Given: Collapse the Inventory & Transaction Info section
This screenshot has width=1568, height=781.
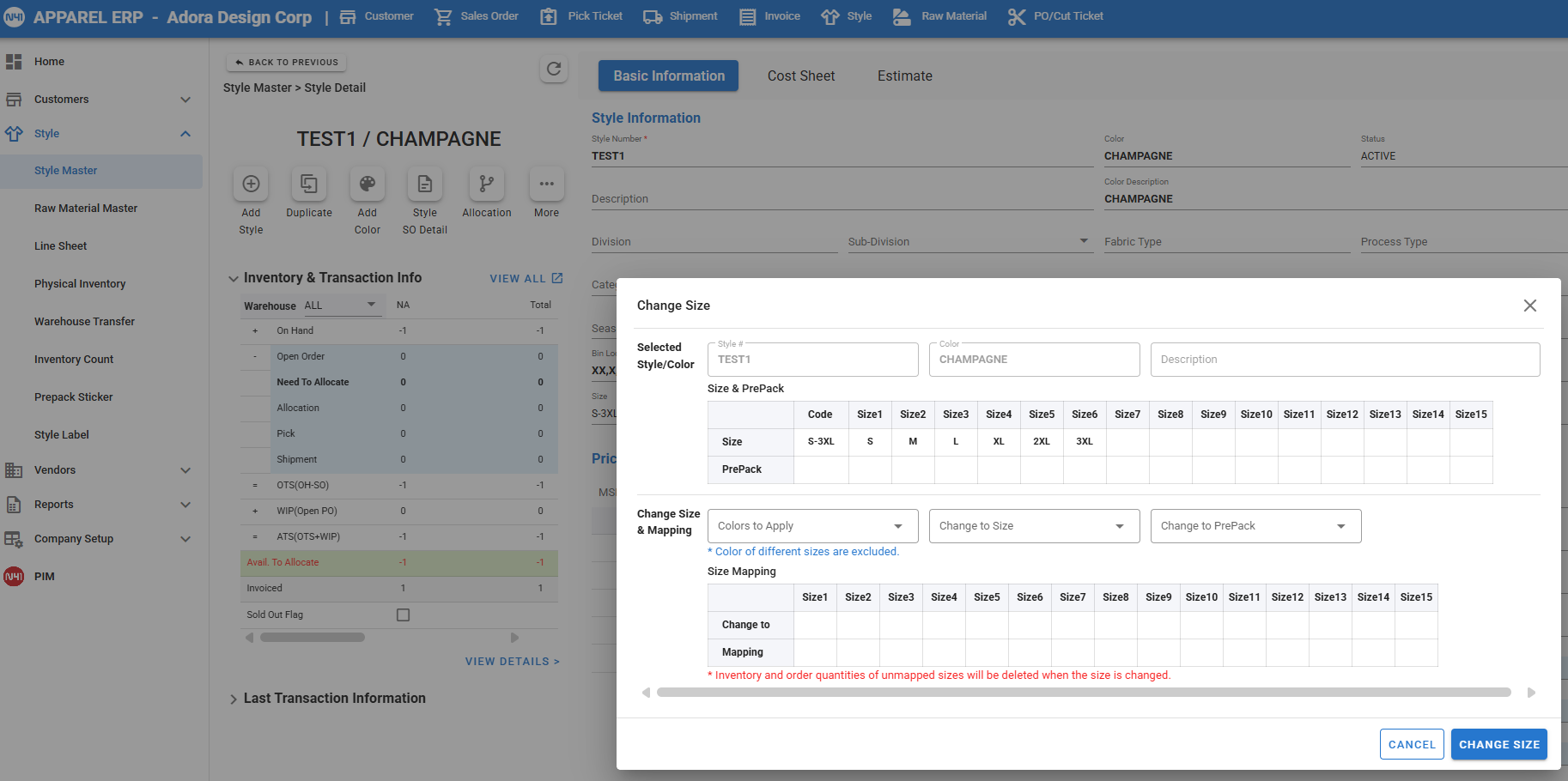Looking at the screenshot, I should click(x=234, y=278).
